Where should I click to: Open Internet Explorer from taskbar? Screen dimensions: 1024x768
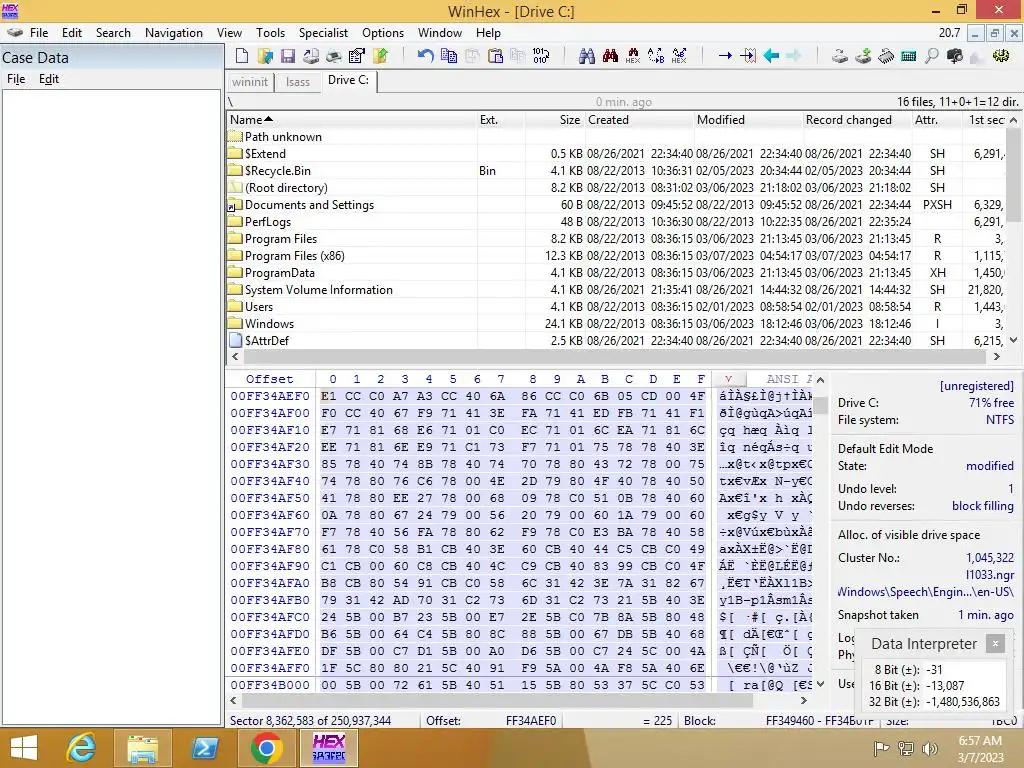click(82, 748)
